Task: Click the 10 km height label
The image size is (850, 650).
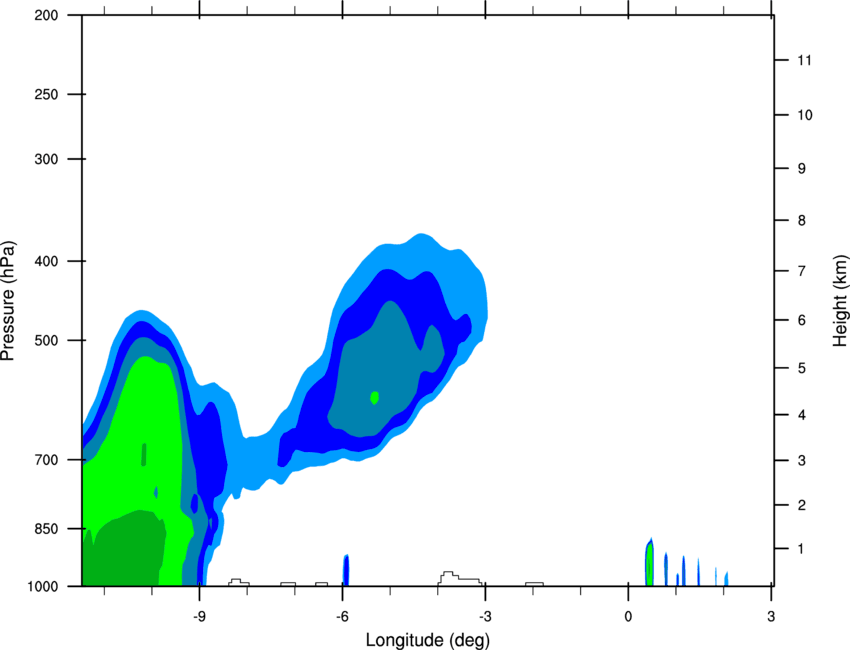Action: (804, 115)
